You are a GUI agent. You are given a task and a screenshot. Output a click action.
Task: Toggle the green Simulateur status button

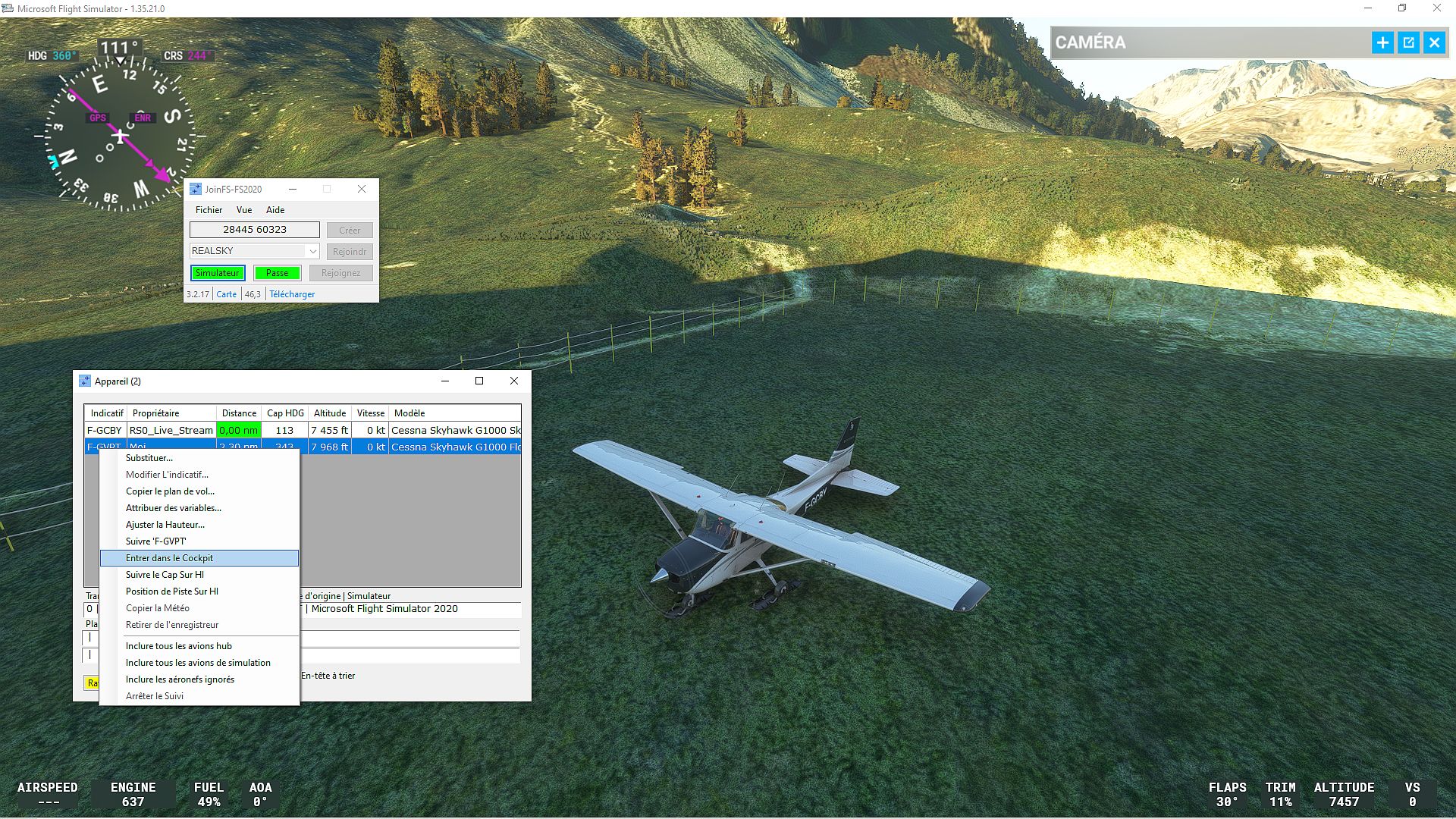218,273
